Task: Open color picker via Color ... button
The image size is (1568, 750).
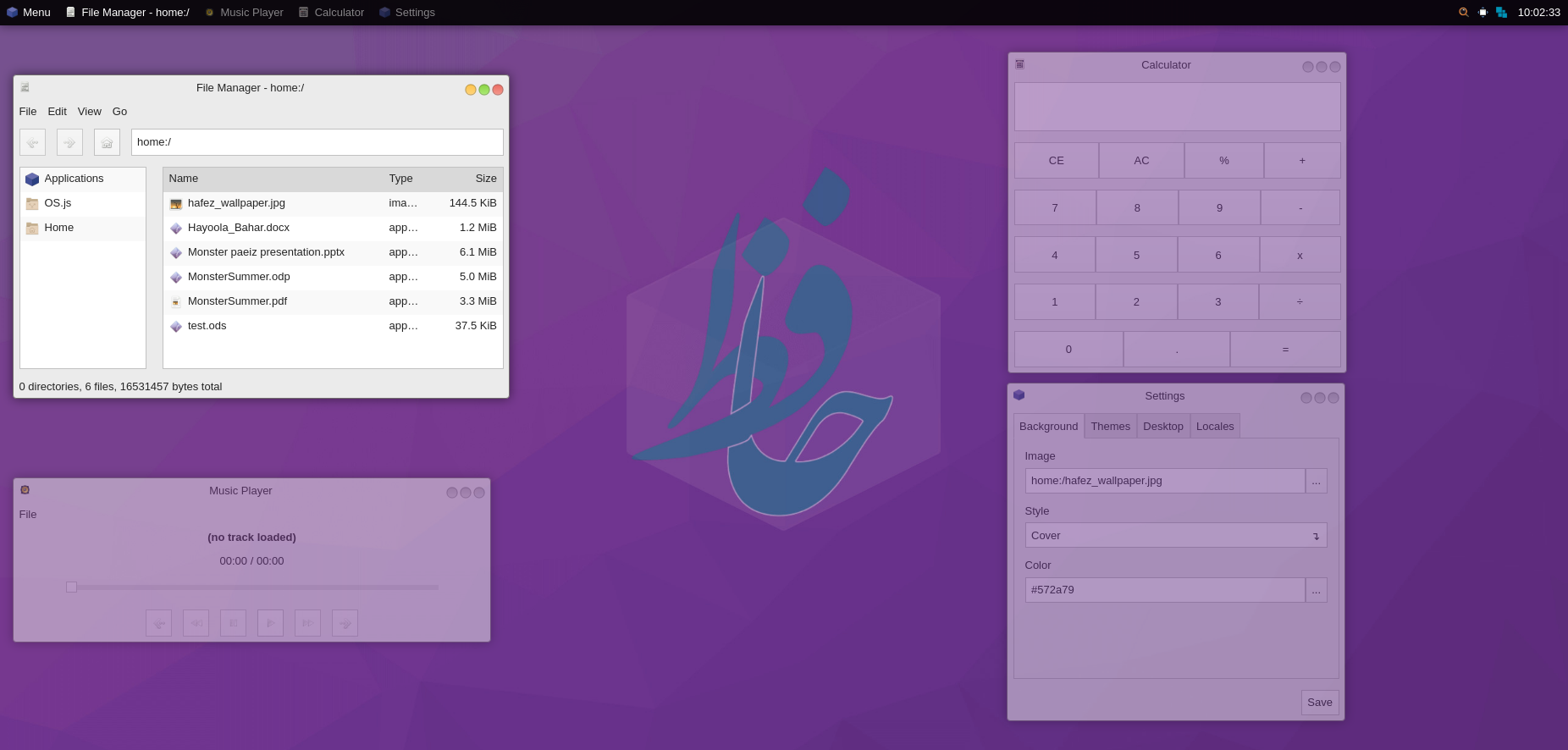Action: pyautogui.click(x=1317, y=590)
